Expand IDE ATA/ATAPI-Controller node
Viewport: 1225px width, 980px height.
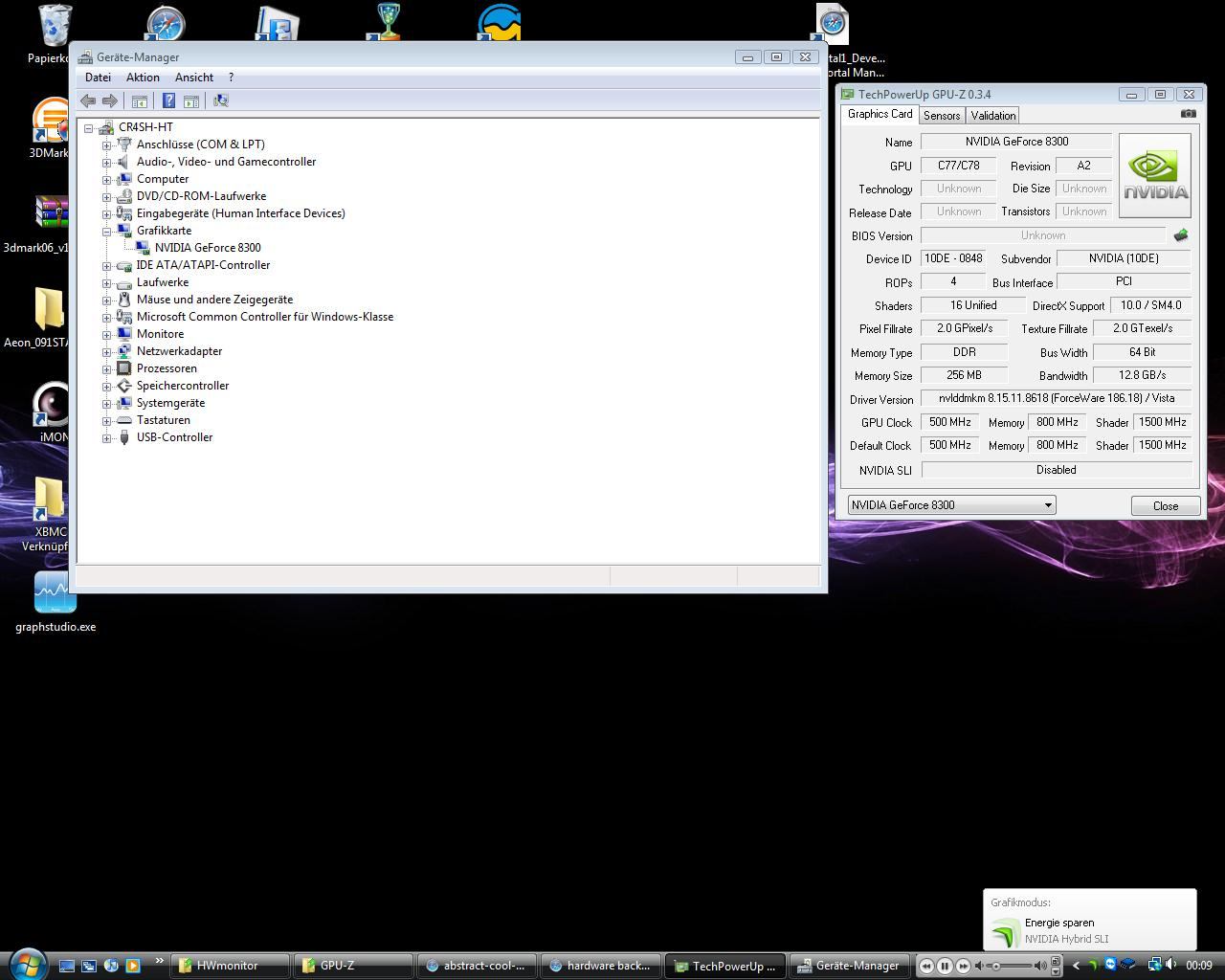107,265
